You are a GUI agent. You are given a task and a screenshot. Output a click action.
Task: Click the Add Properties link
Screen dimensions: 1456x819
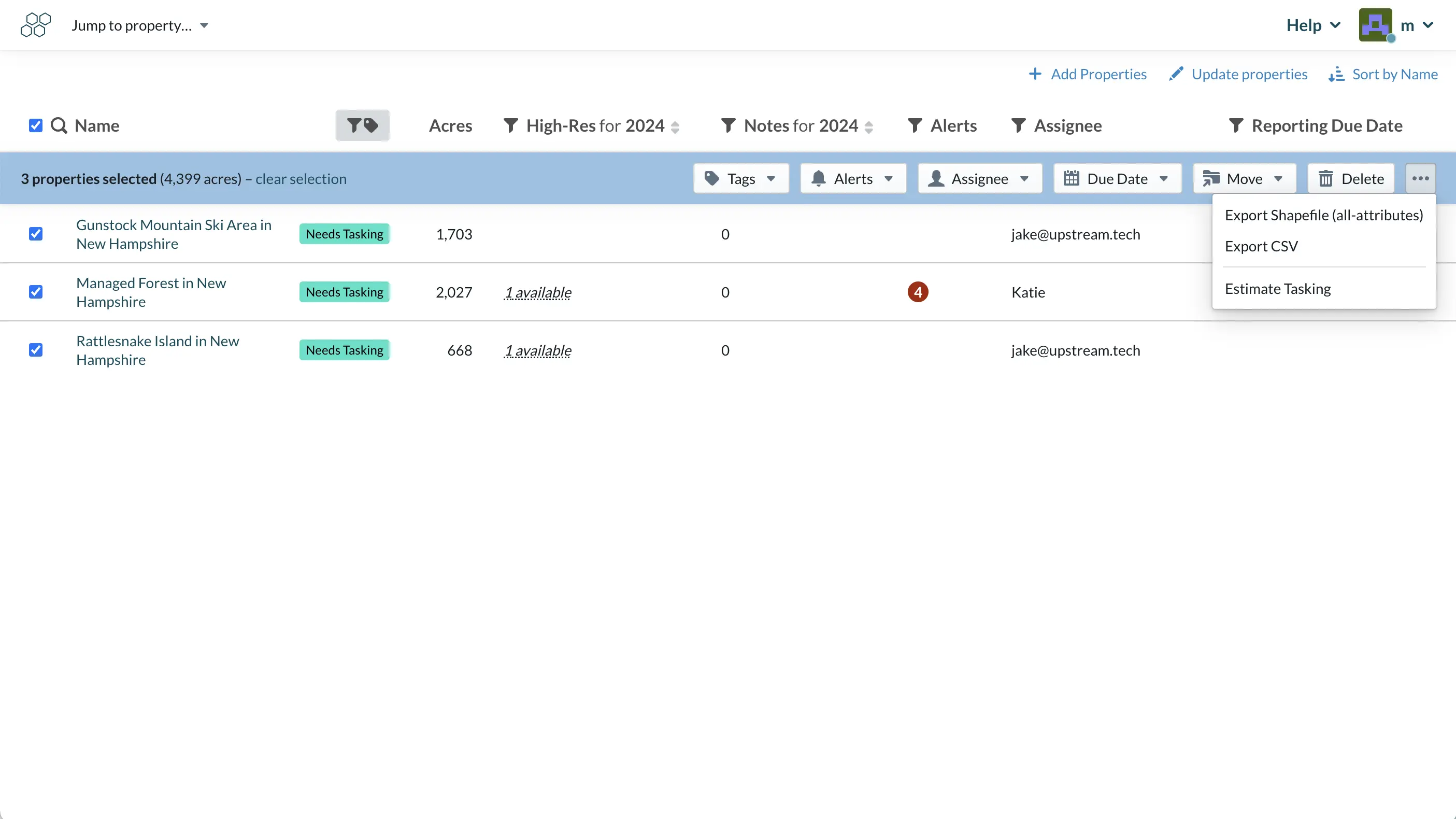point(1098,74)
